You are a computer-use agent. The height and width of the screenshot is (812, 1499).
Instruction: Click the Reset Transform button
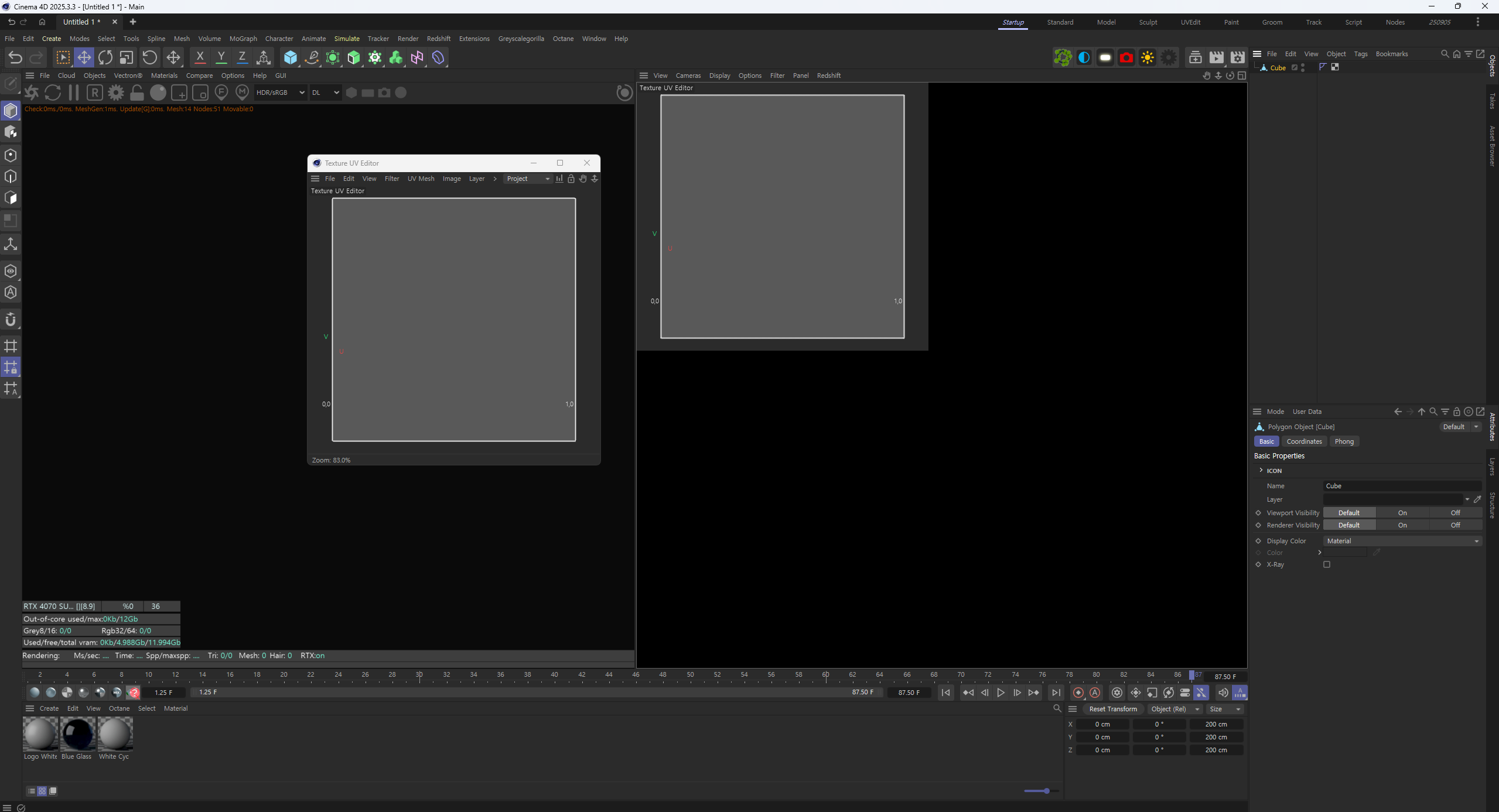(1112, 709)
